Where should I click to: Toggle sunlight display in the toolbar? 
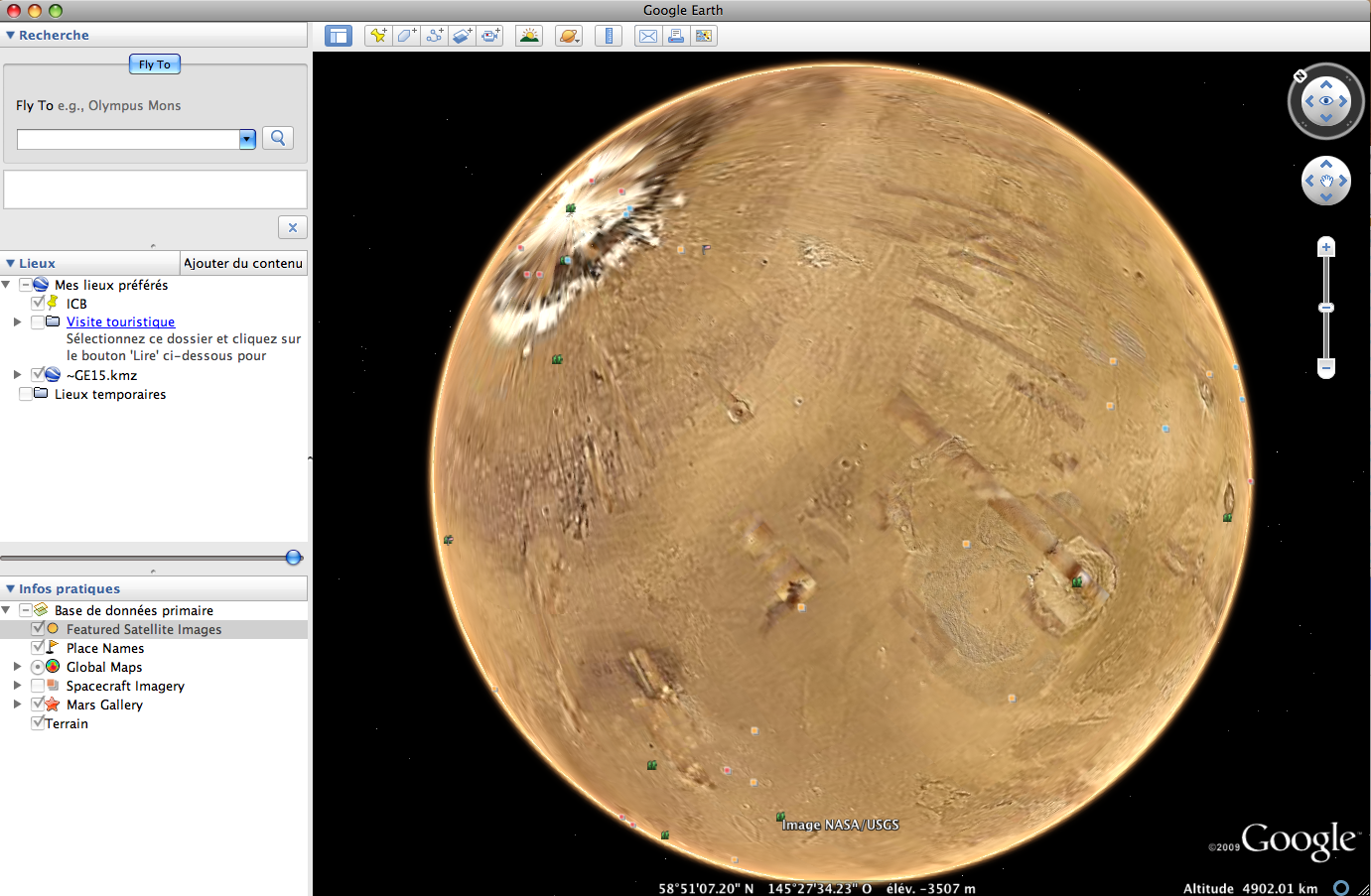pyautogui.click(x=529, y=36)
